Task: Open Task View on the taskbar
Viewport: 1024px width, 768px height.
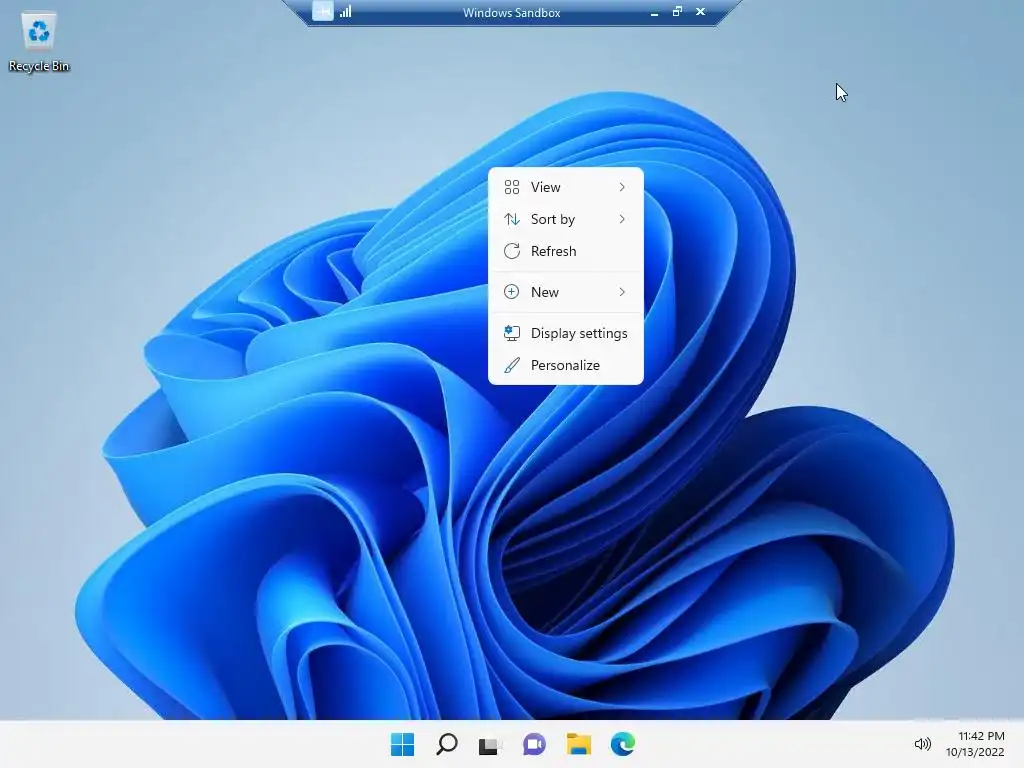Action: tap(490, 744)
